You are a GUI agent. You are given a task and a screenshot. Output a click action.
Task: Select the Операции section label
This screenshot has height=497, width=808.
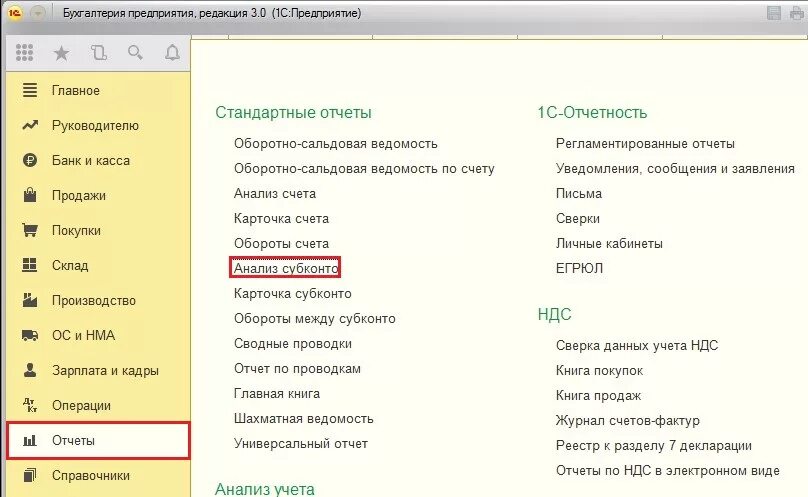[81, 406]
